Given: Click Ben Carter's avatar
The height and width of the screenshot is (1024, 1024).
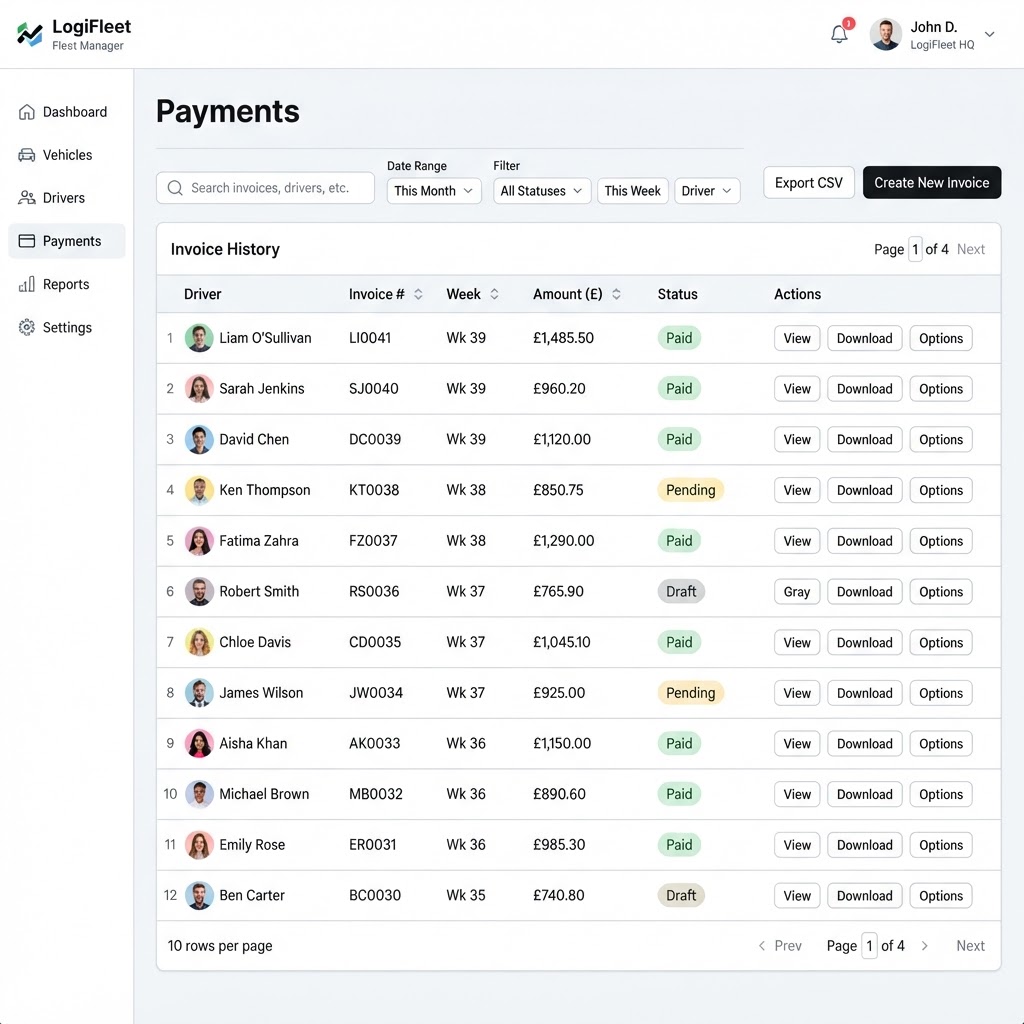Looking at the screenshot, I should 199,895.
